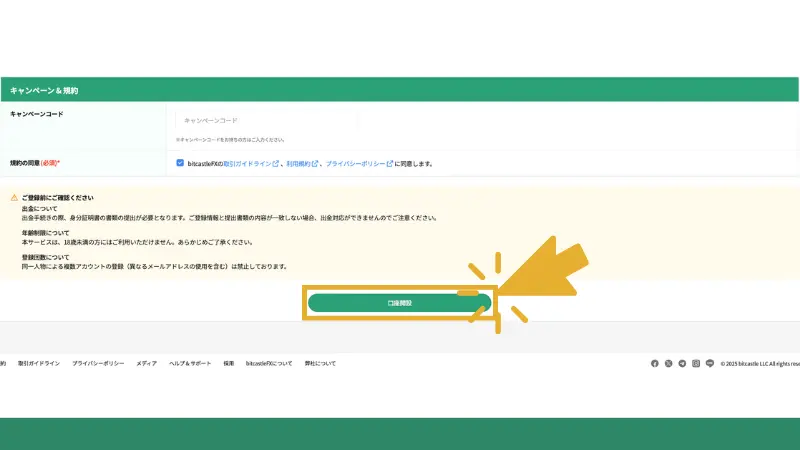Click the green 口座開設 button
The height and width of the screenshot is (450, 800).
pos(399,303)
